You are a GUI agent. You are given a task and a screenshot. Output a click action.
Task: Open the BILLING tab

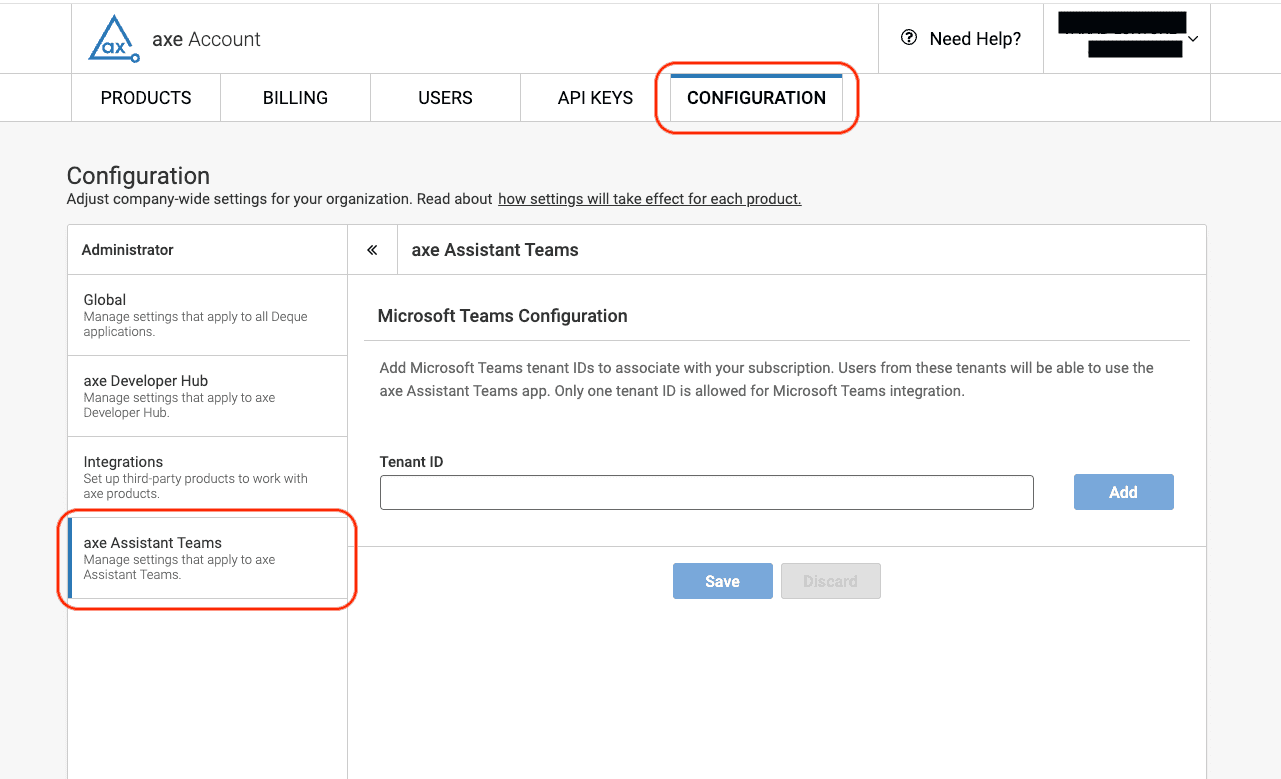[295, 98]
